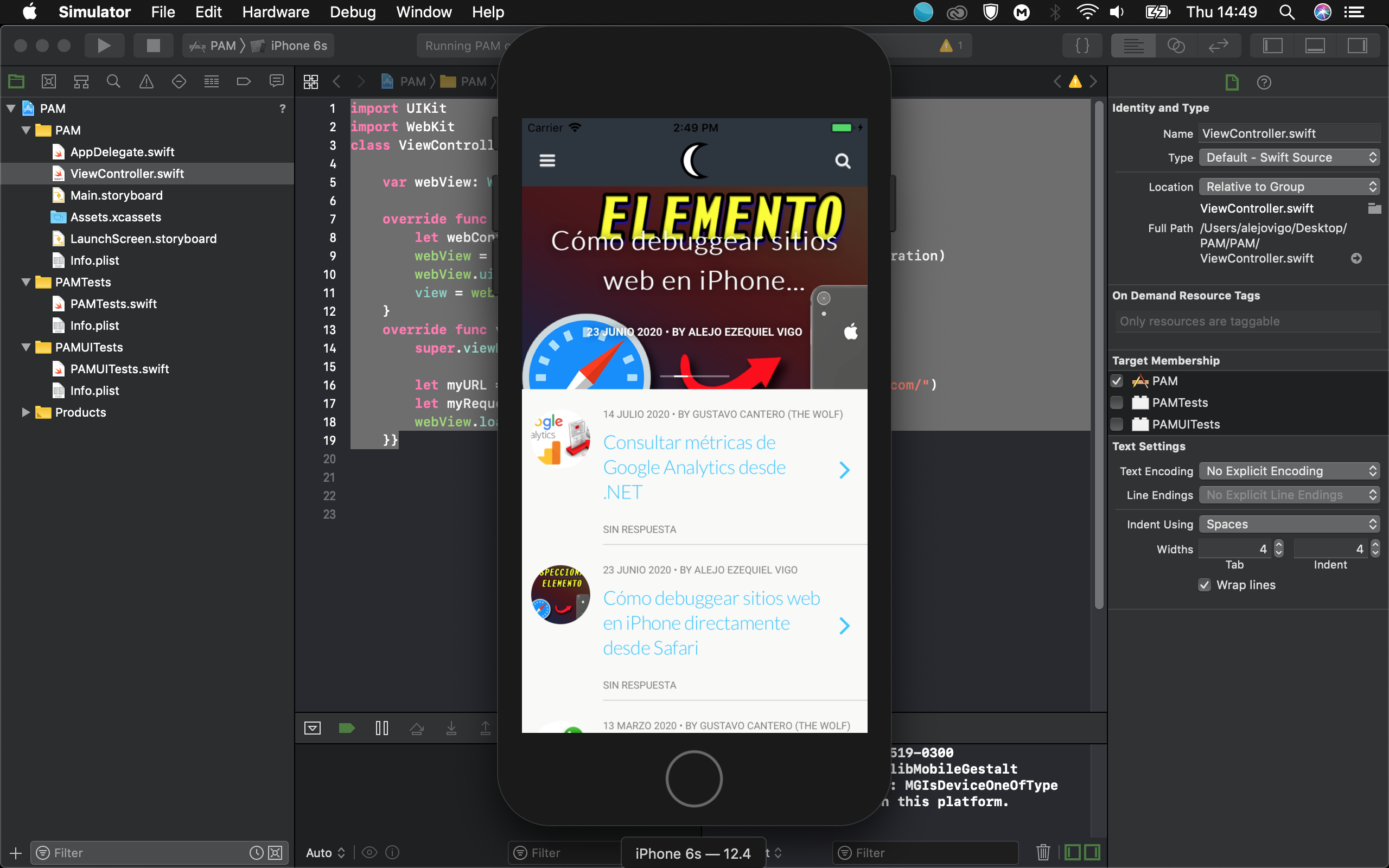Click the Step Over debug icon
1389x868 pixels.
coord(417,727)
